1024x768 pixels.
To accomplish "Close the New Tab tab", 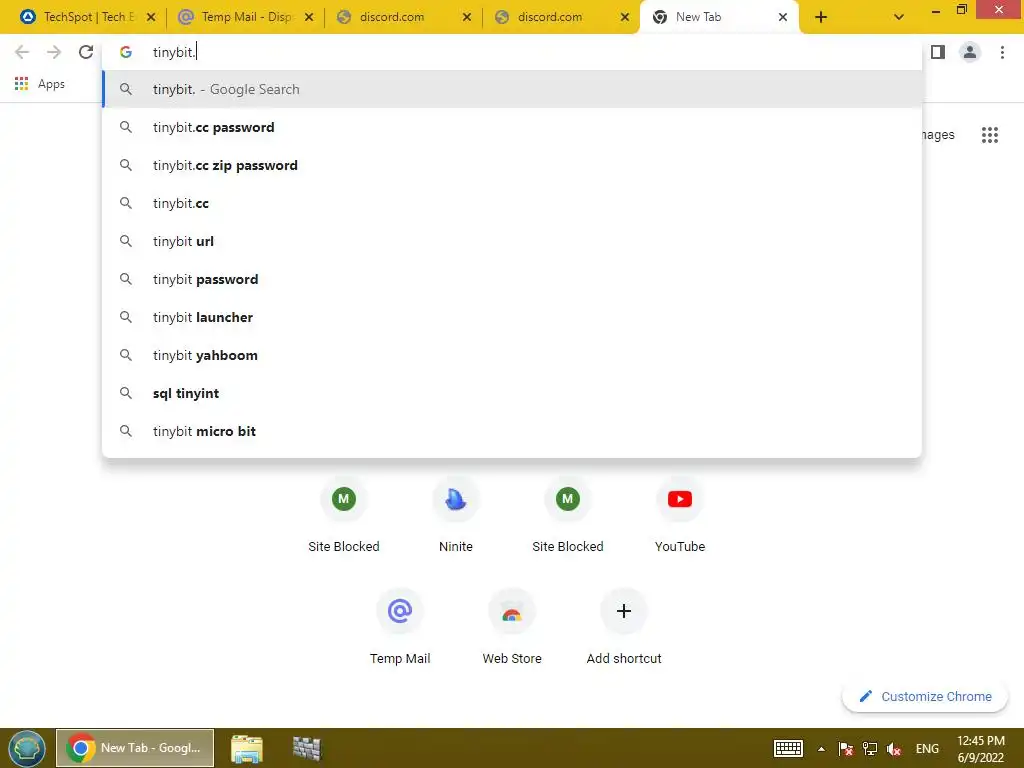I will tap(782, 17).
